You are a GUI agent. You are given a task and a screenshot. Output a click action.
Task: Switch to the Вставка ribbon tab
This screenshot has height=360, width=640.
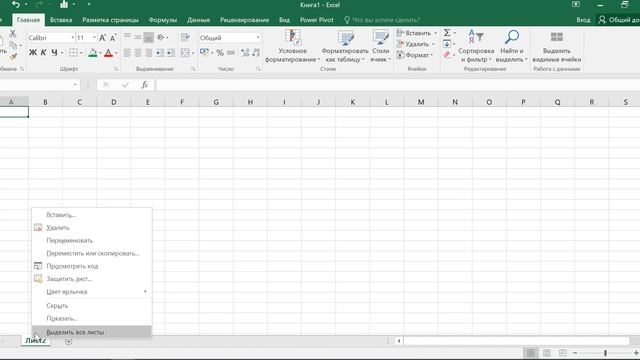(x=61, y=20)
